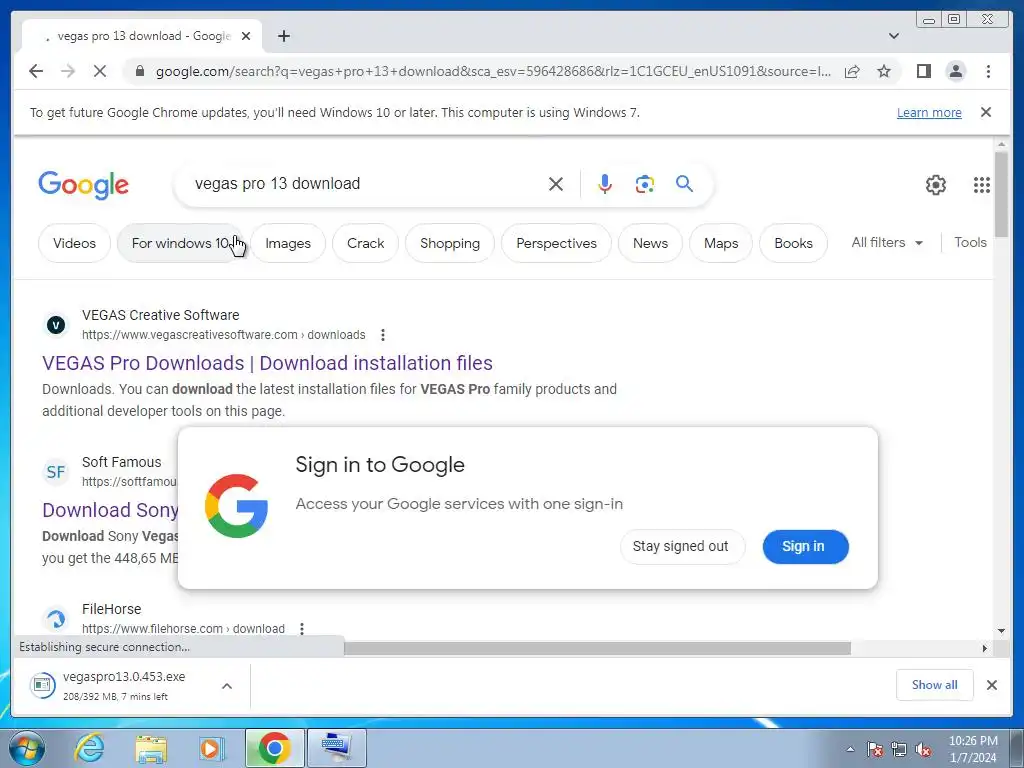
Task: Click the muted volume tray icon
Action: pos(923,749)
